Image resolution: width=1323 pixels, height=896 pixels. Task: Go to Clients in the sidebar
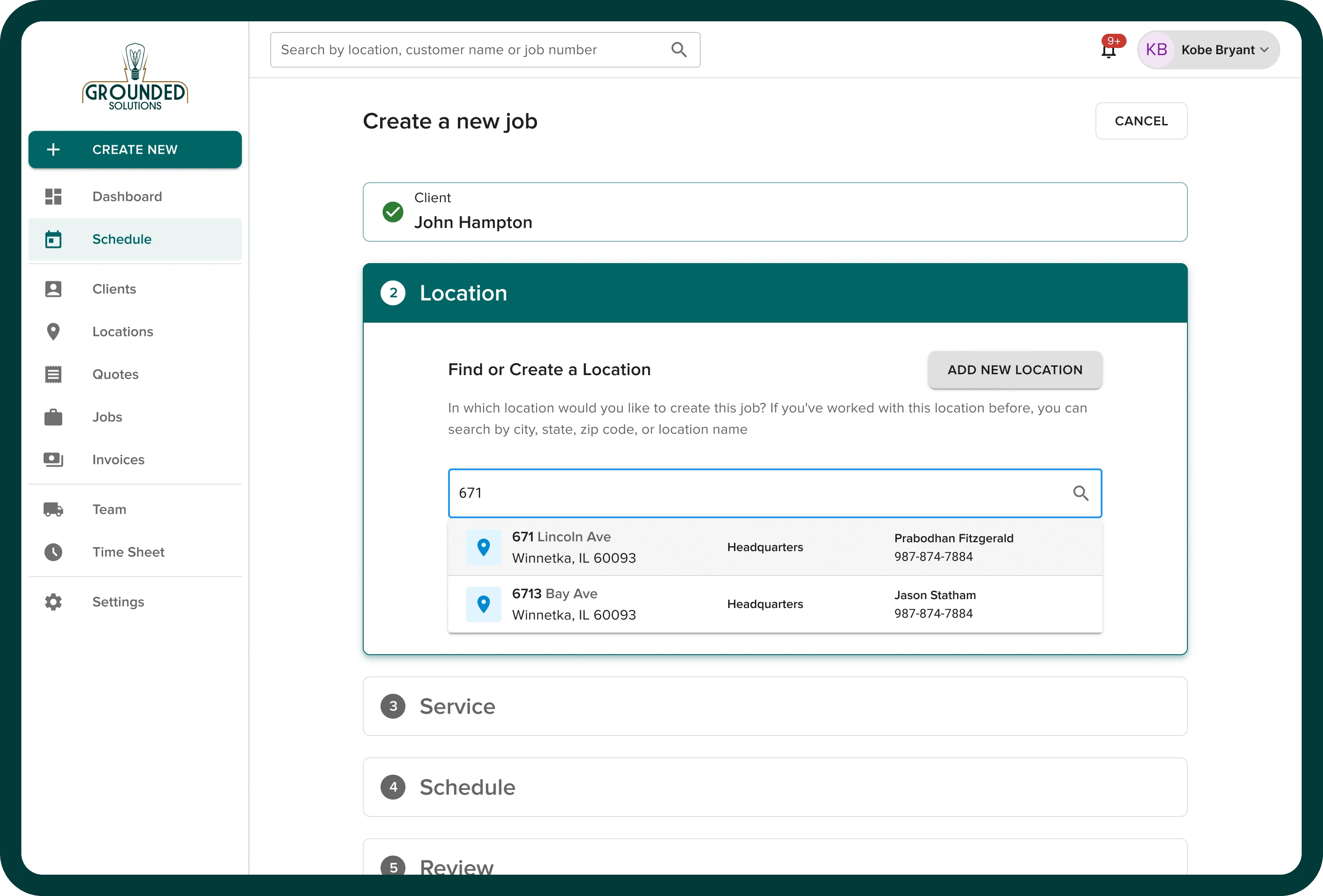(135, 289)
